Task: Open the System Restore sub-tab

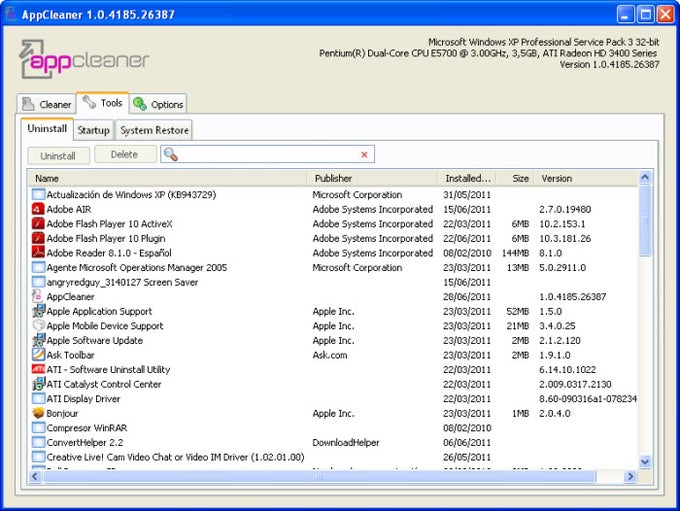Action: (x=154, y=130)
